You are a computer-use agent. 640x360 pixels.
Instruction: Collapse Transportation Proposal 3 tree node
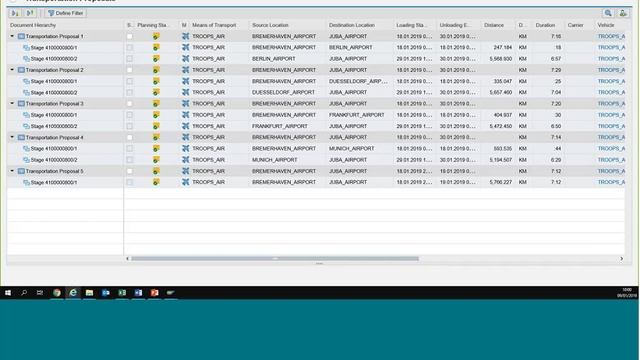pyautogui.click(x=12, y=103)
